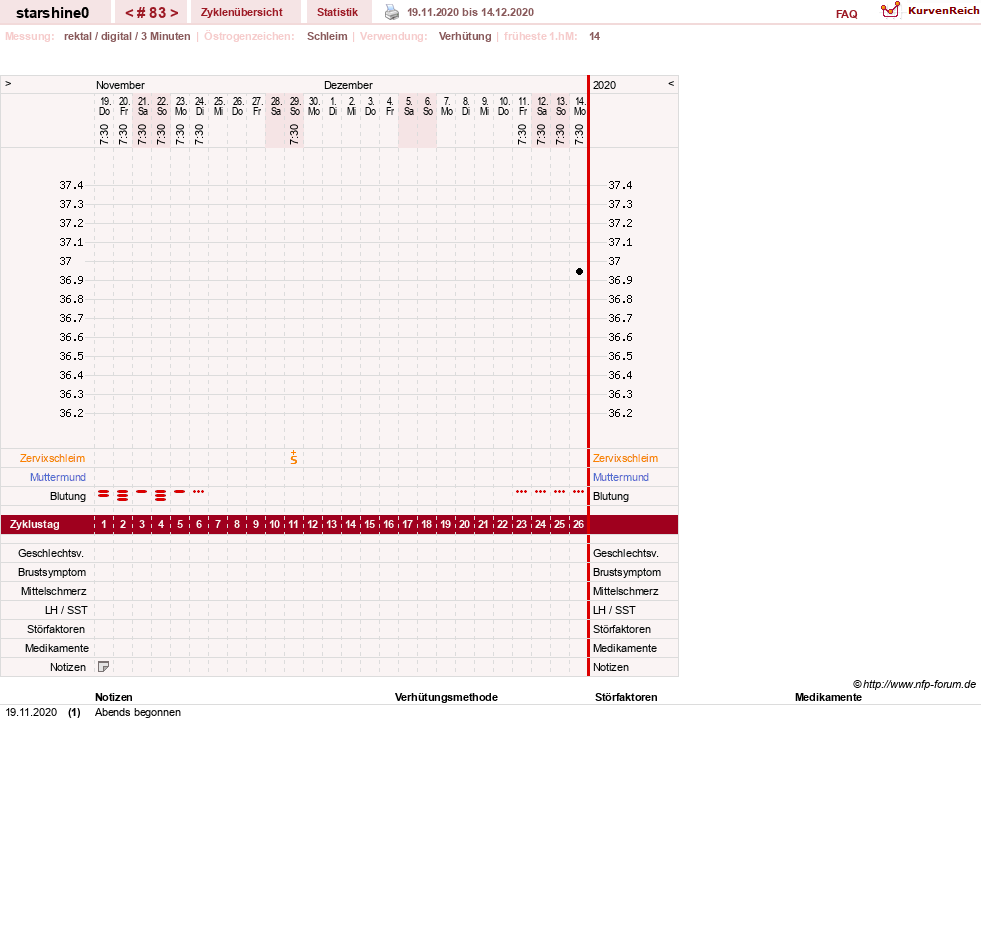Viewport: 981px width, 936px height.
Task: Open the KurvenReich logo link
Action: 930,11
